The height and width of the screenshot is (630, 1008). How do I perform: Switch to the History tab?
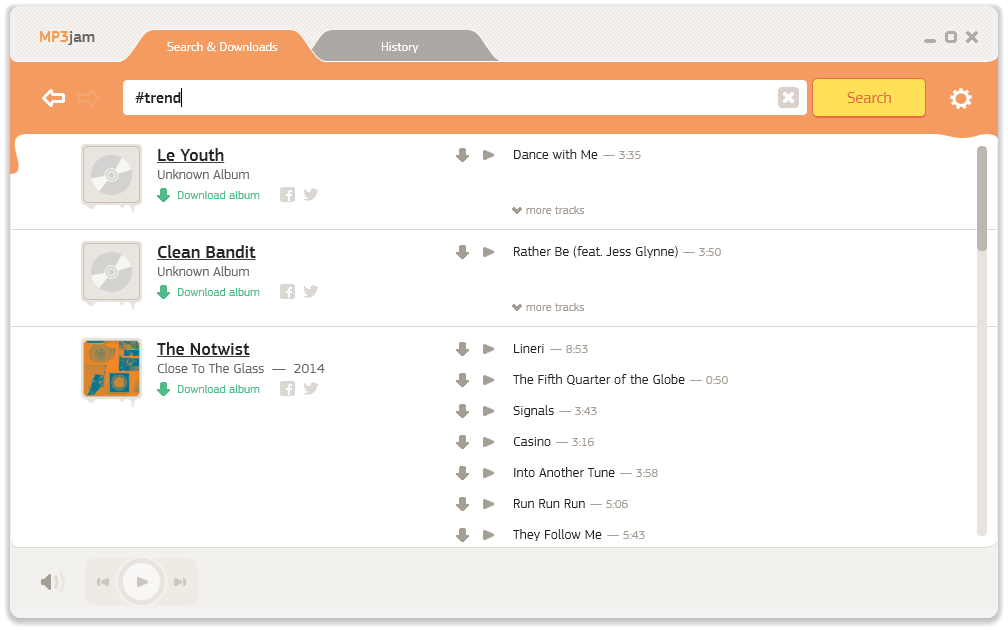[x=399, y=47]
